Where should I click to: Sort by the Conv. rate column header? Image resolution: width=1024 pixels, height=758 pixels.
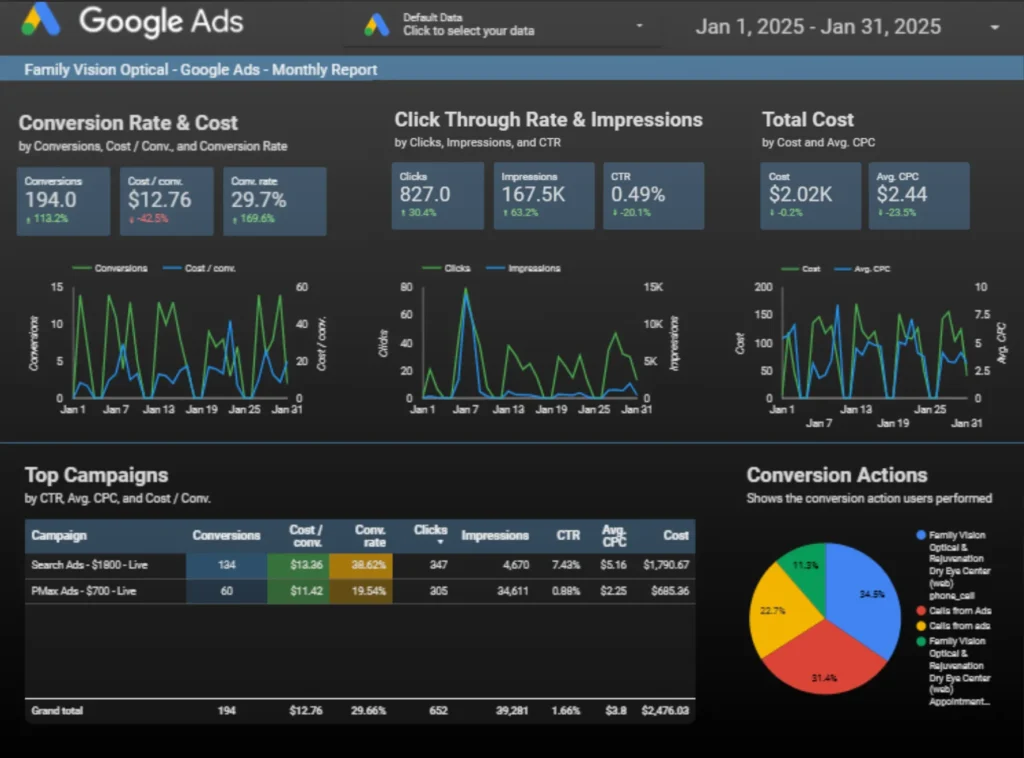click(x=370, y=535)
